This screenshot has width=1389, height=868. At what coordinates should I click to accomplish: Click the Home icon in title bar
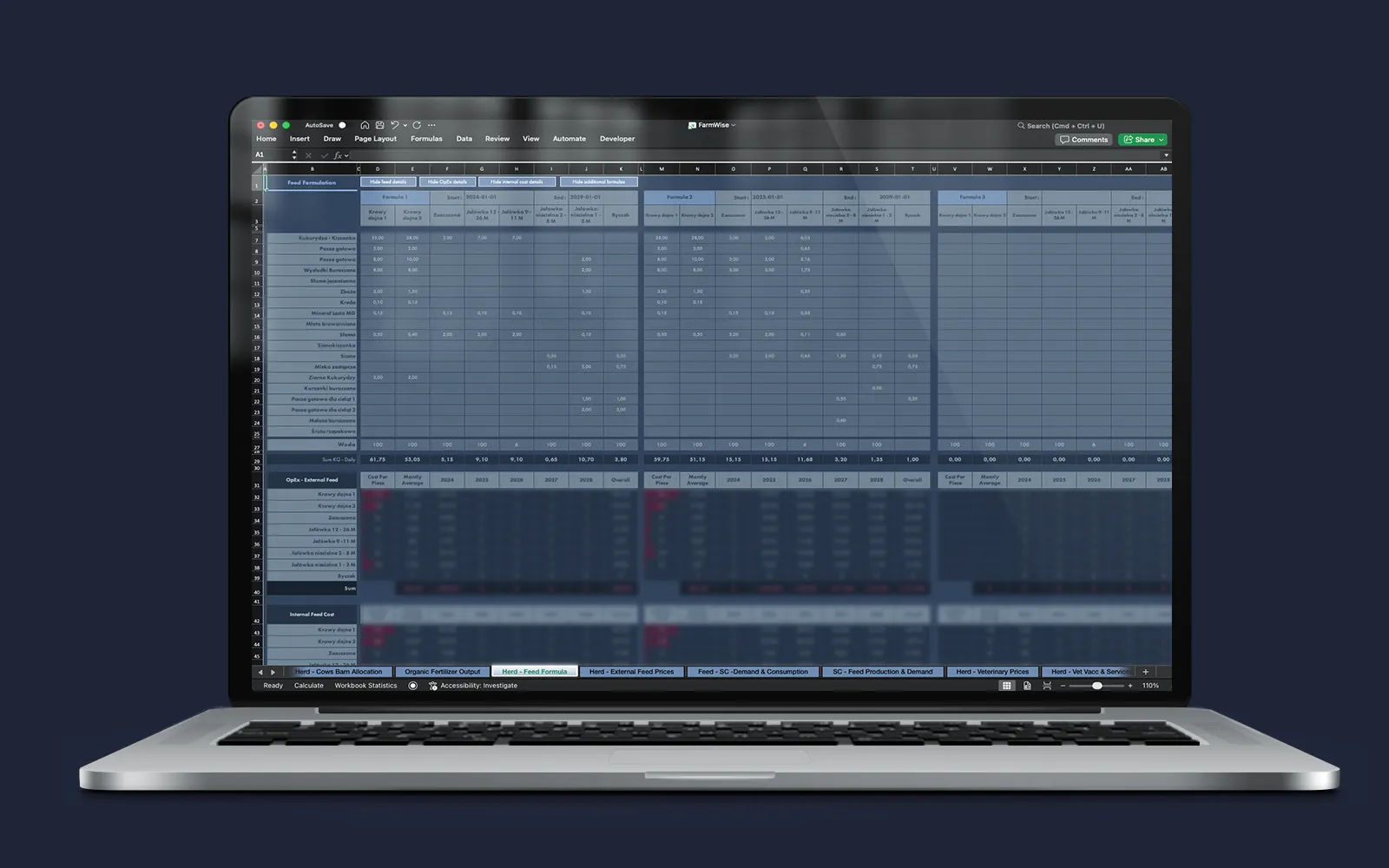(x=365, y=125)
